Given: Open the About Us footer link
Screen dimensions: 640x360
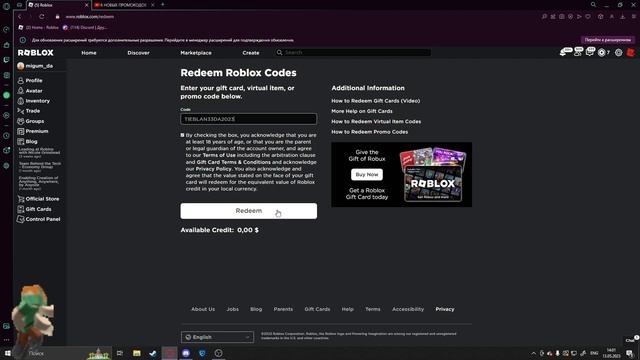Looking at the screenshot, I should point(203,309).
